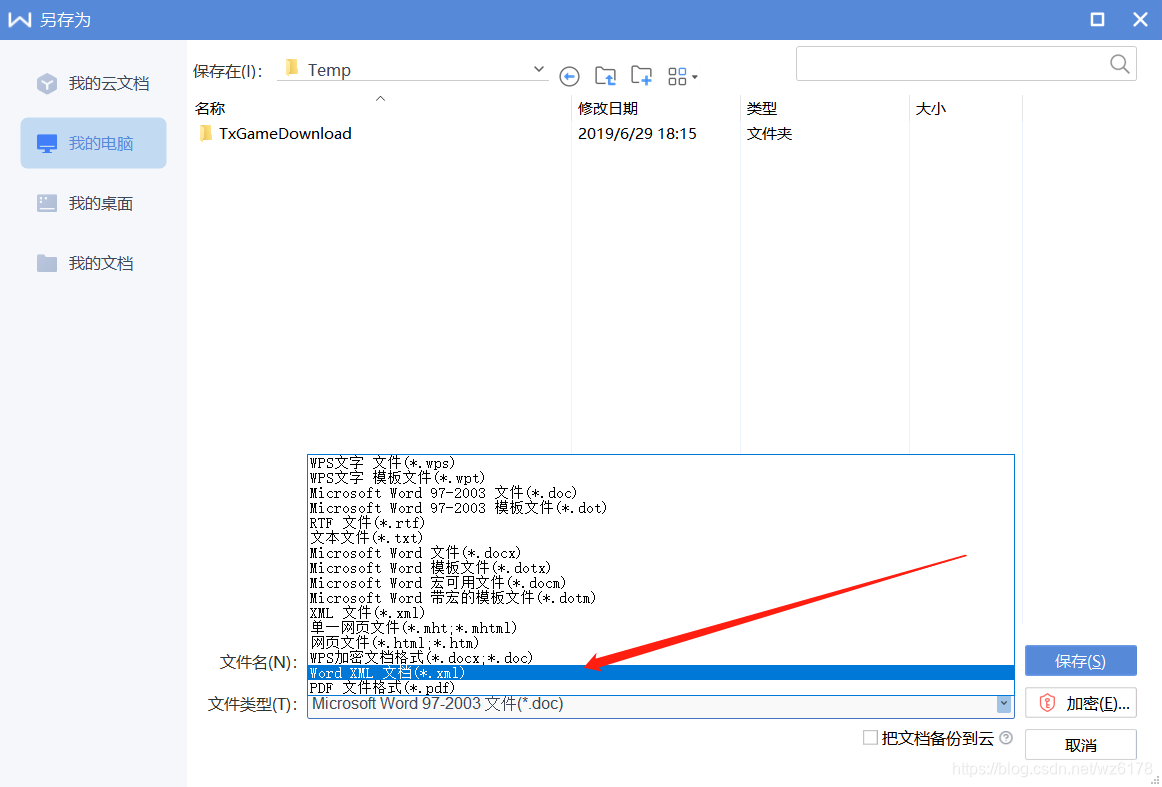Create a new folder icon
The image size is (1162, 787).
[641, 76]
